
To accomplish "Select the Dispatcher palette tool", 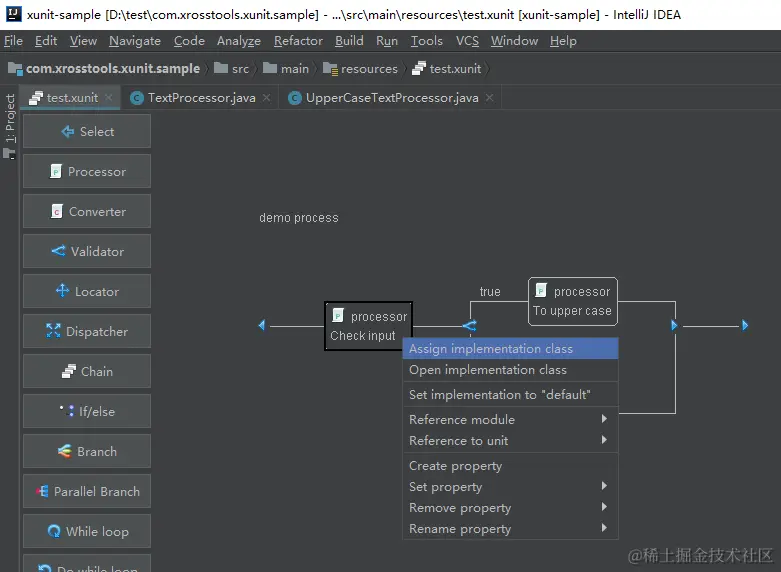I will (x=87, y=331).
